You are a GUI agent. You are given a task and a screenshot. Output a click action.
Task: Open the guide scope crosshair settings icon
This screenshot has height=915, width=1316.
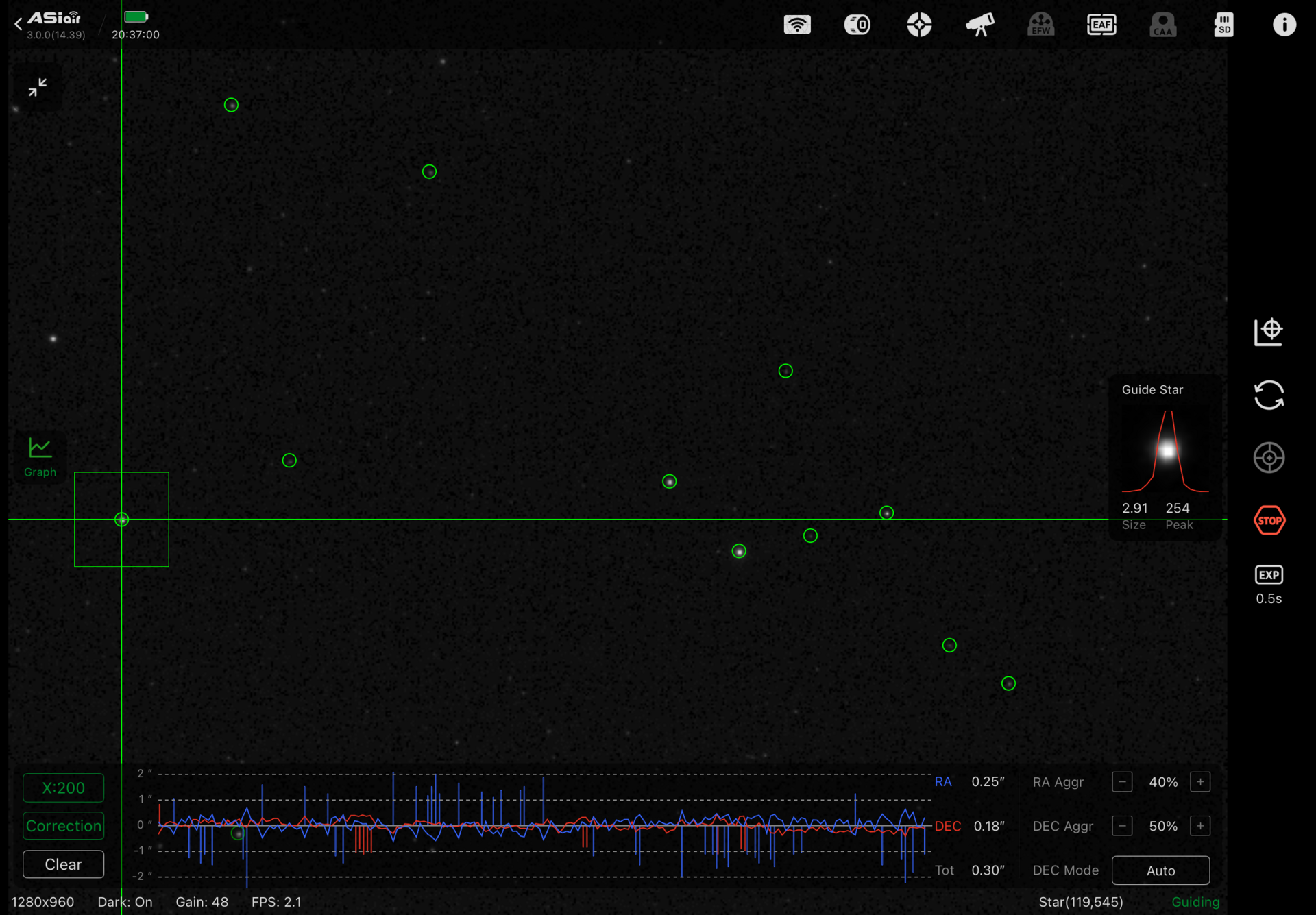(x=919, y=25)
